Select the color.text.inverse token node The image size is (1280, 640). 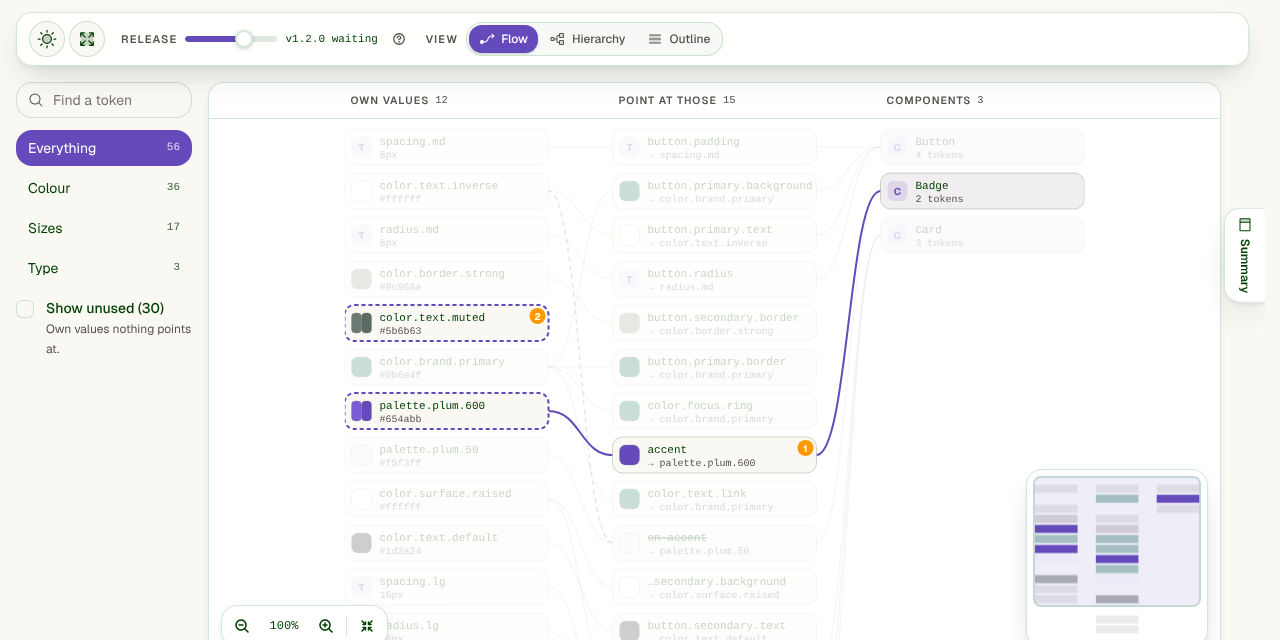coord(447,192)
